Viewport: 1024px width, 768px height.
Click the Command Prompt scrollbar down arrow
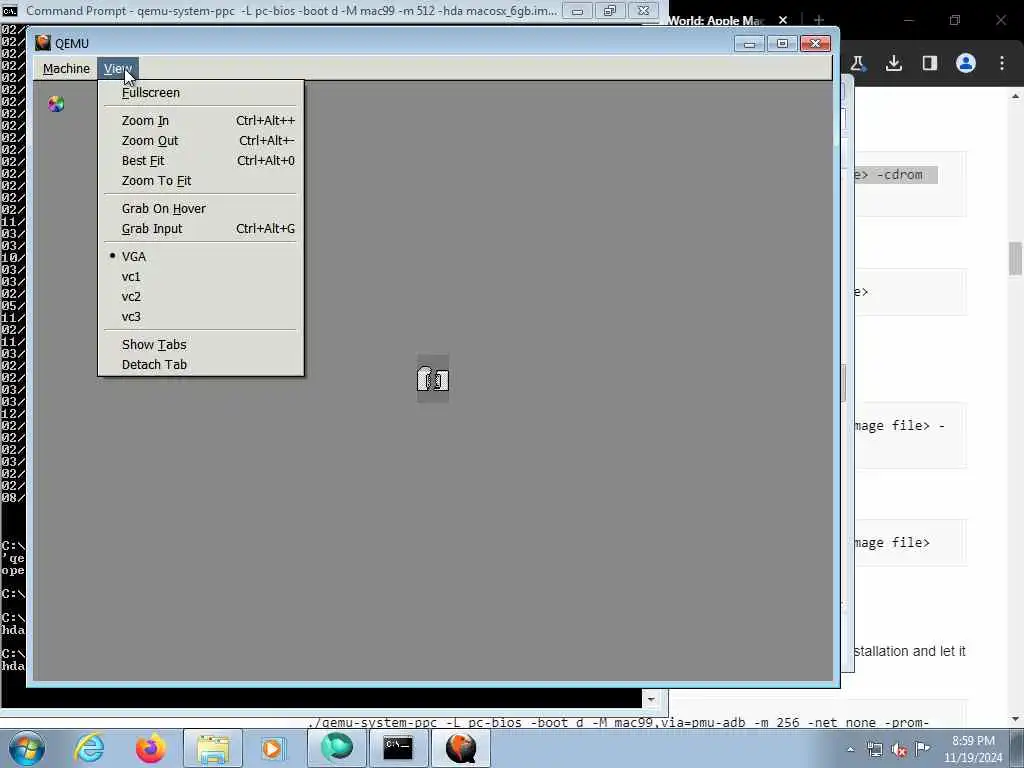click(x=651, y=699)
